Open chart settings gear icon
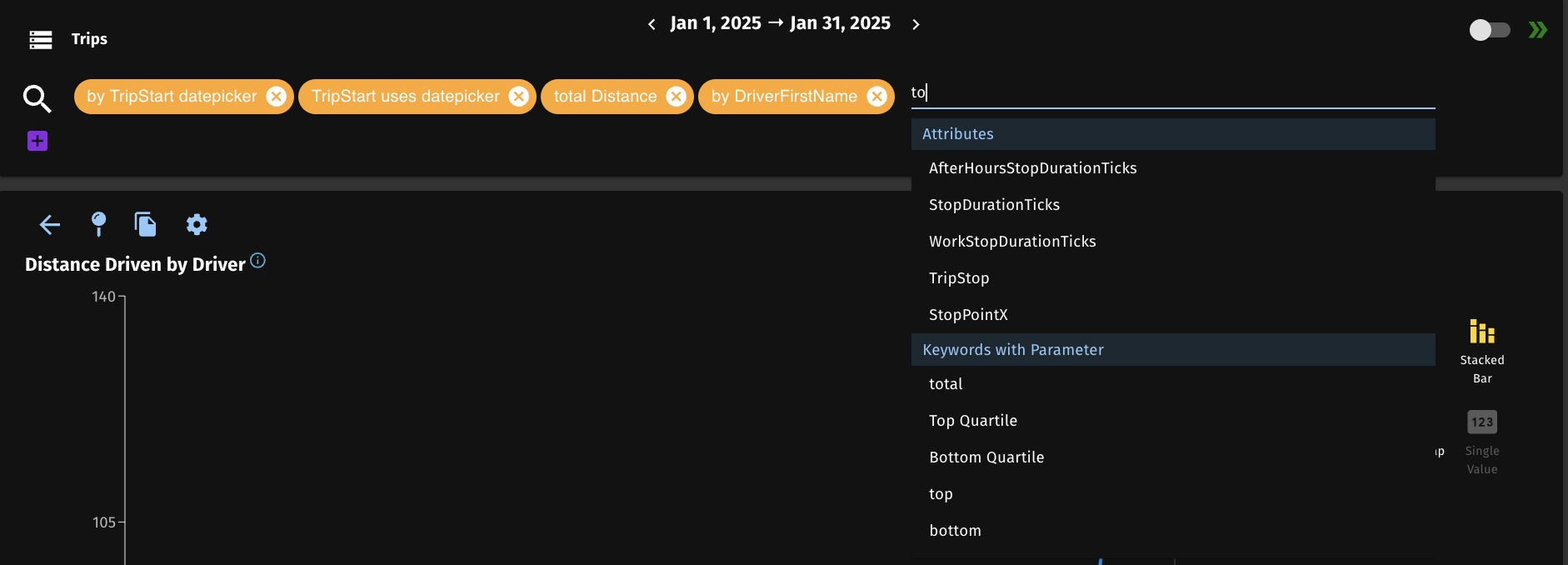 coord(197,224)
